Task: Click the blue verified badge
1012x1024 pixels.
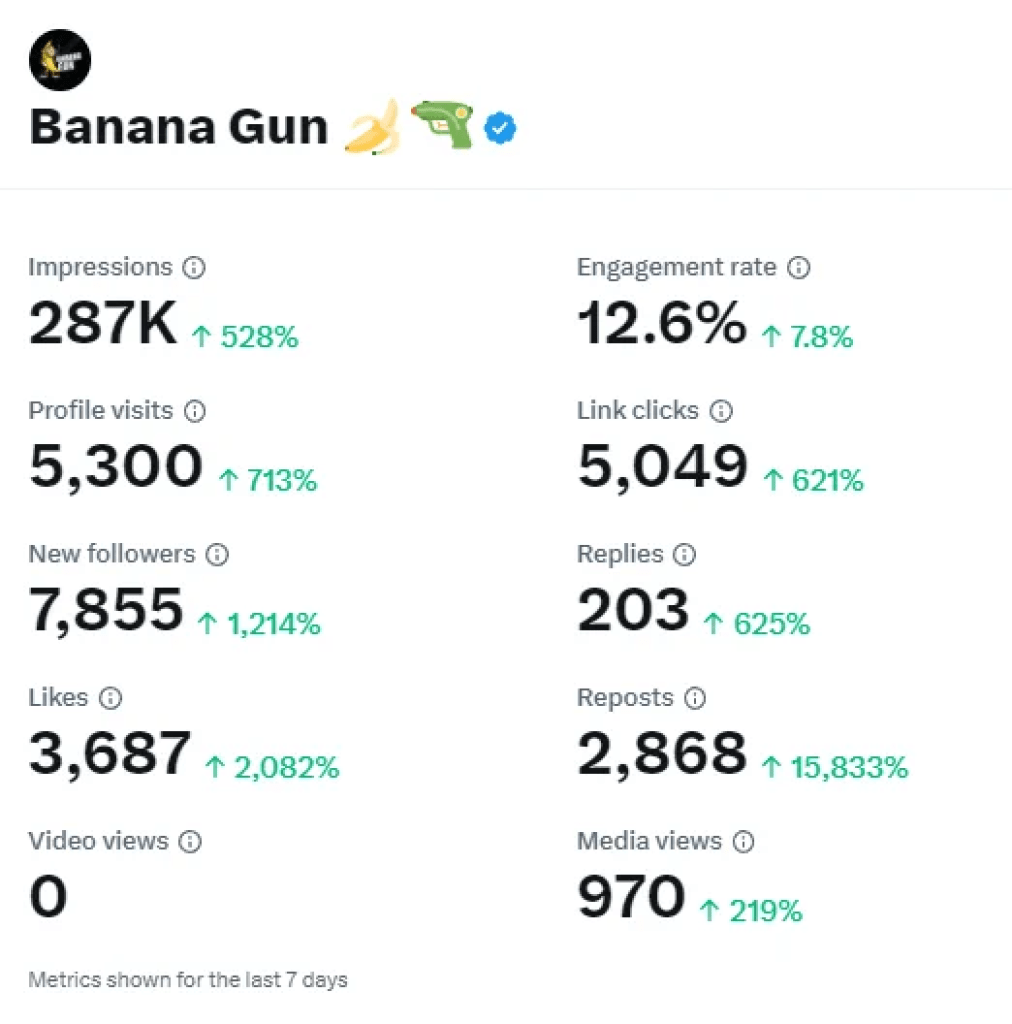Action: tap(500, 128)
